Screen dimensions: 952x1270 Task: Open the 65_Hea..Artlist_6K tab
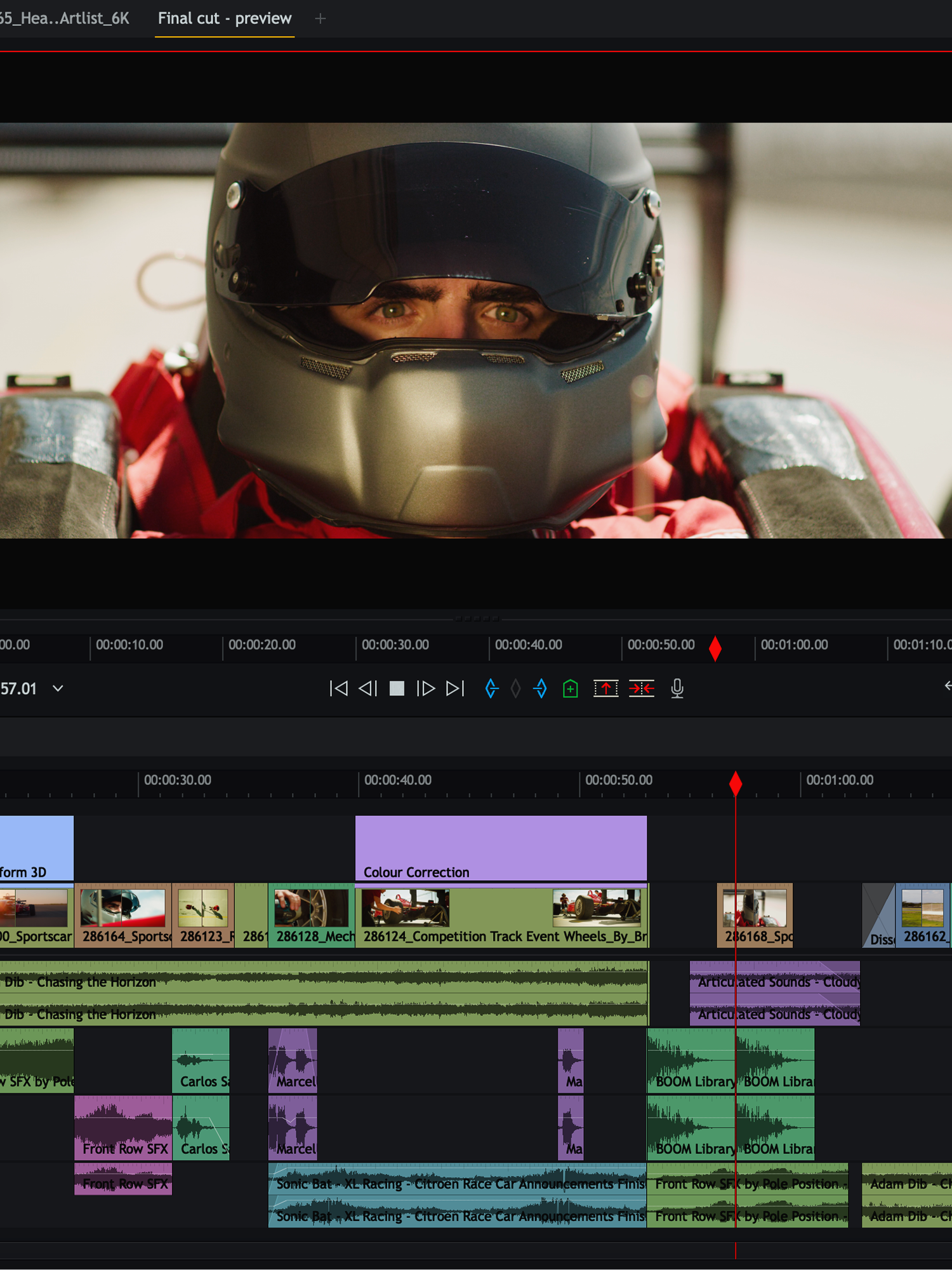click(65, 18)
